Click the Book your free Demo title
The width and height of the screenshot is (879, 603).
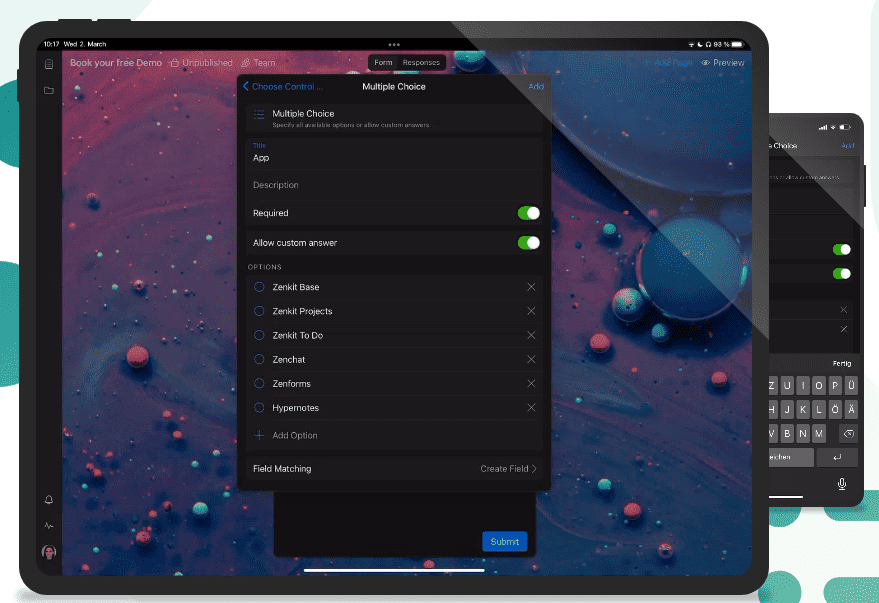pos(116,63)
